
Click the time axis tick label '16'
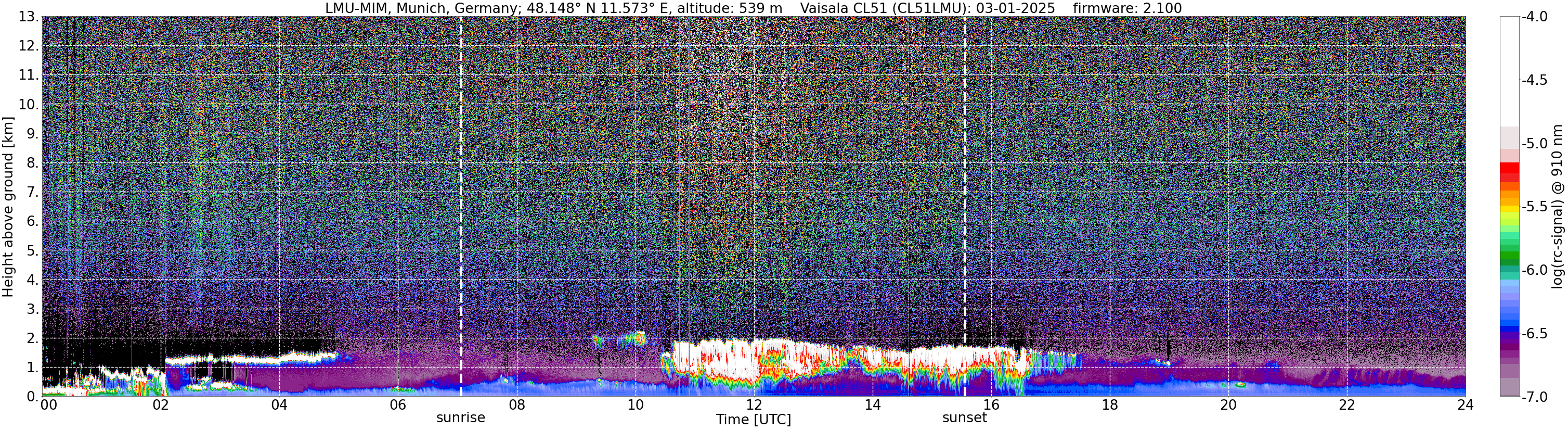point(991,405)
